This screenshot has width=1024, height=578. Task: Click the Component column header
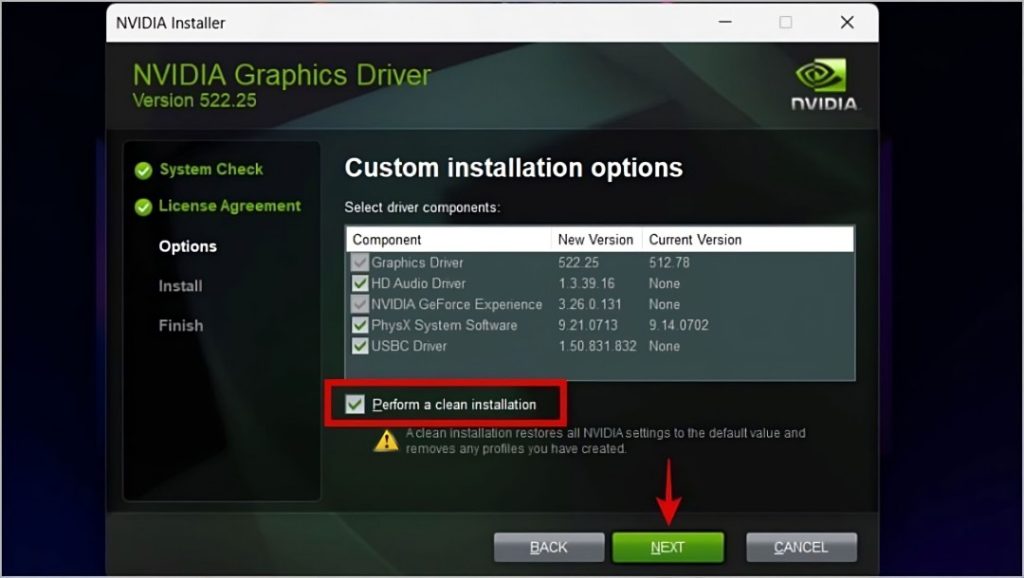point(449,240)
